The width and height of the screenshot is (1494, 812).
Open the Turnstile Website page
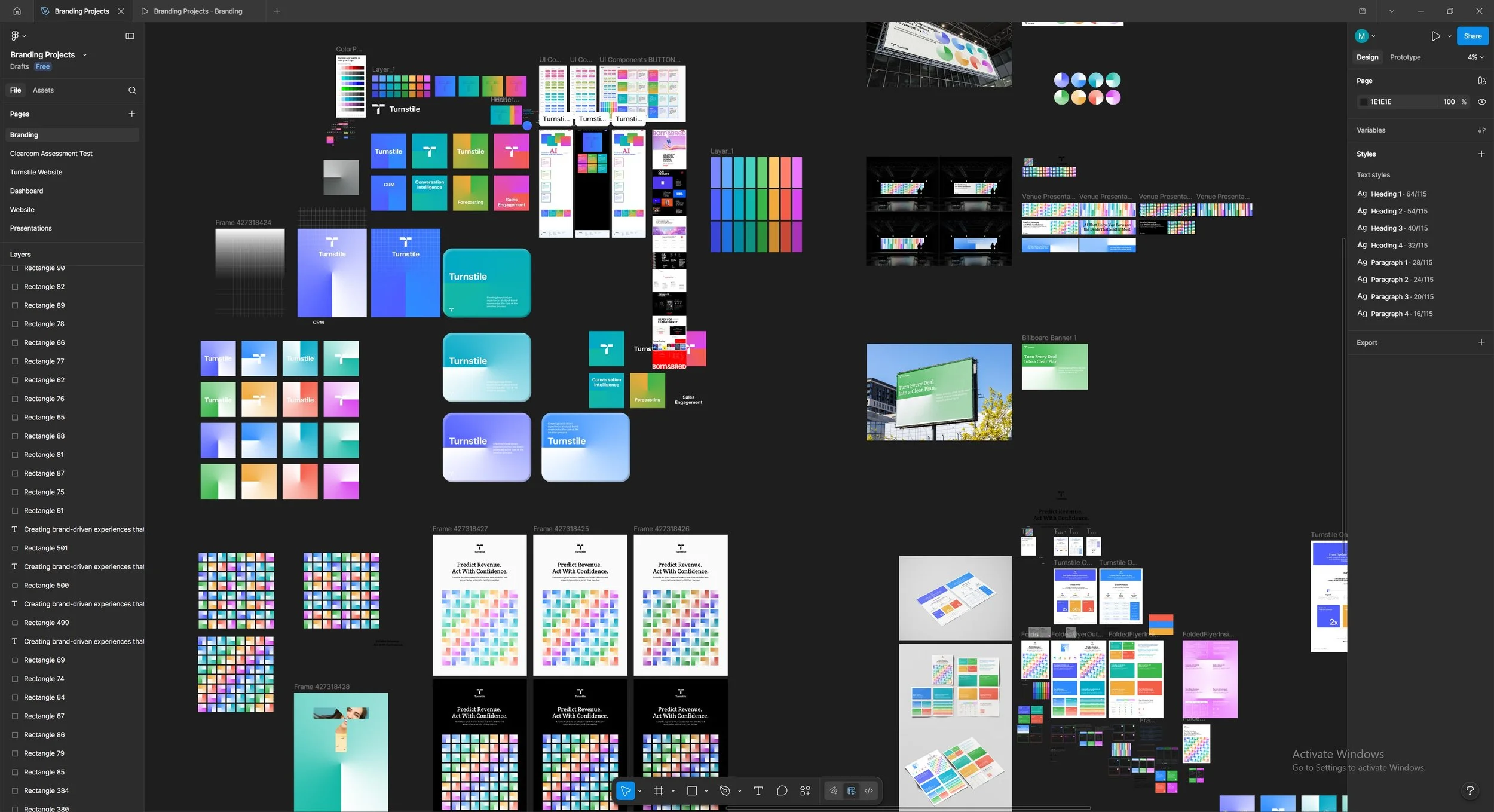click(36, 172)
